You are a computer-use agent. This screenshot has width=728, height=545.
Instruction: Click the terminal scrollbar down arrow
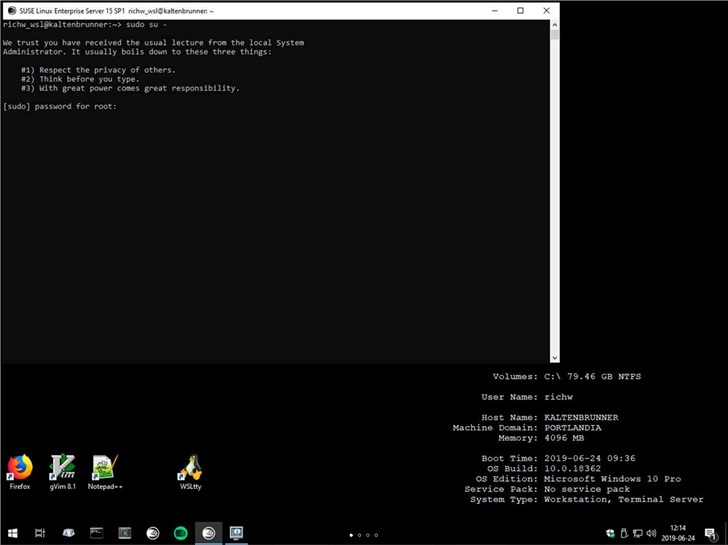pos(554,358)
